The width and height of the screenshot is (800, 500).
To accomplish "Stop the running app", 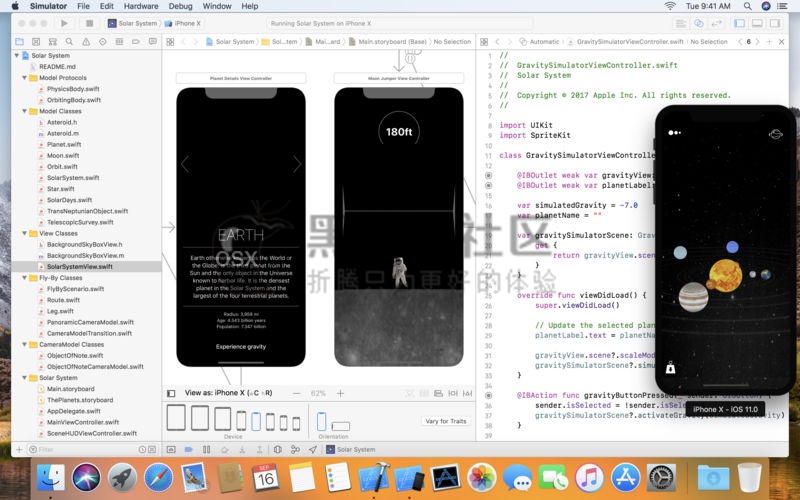I will click(x=89, y=23).
